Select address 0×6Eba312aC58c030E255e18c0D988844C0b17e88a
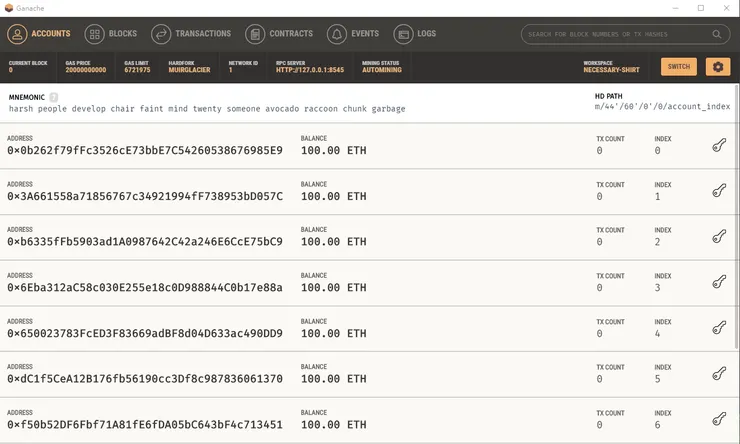 pos(145,287)
